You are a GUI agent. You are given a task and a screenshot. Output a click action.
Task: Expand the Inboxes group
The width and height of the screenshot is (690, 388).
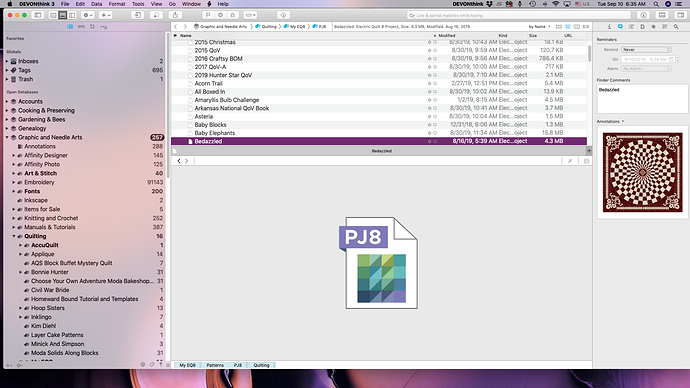click(x=7, y=61)
